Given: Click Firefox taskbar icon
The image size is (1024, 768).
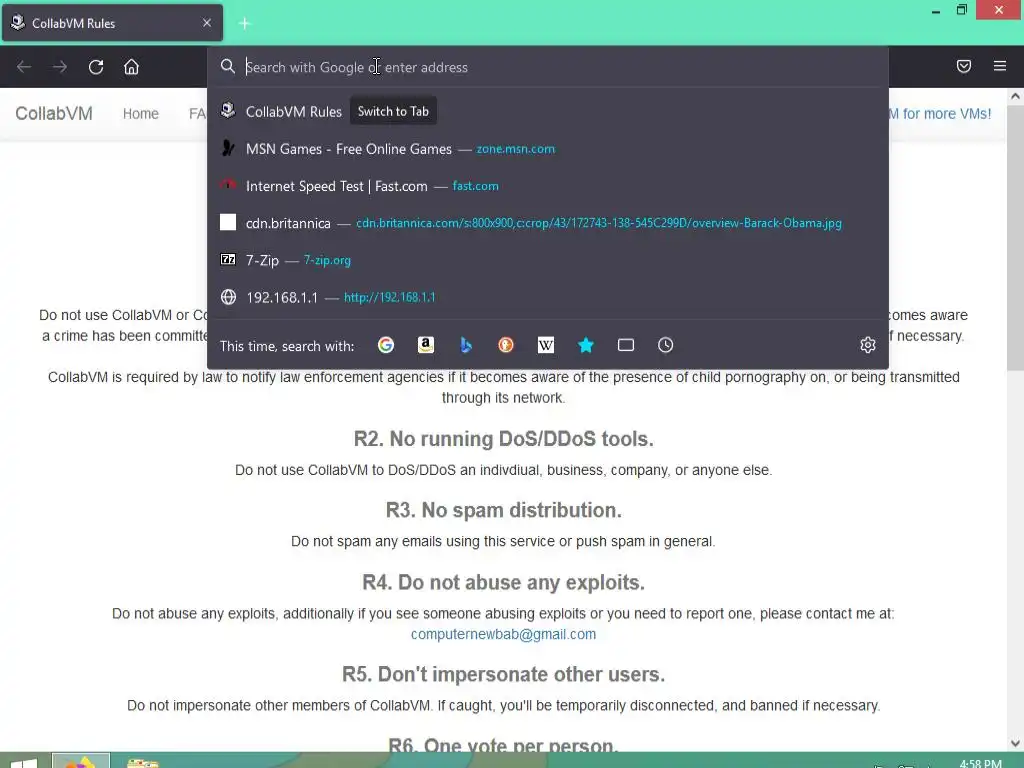Looking at the screenshot, I should (81, 761).
